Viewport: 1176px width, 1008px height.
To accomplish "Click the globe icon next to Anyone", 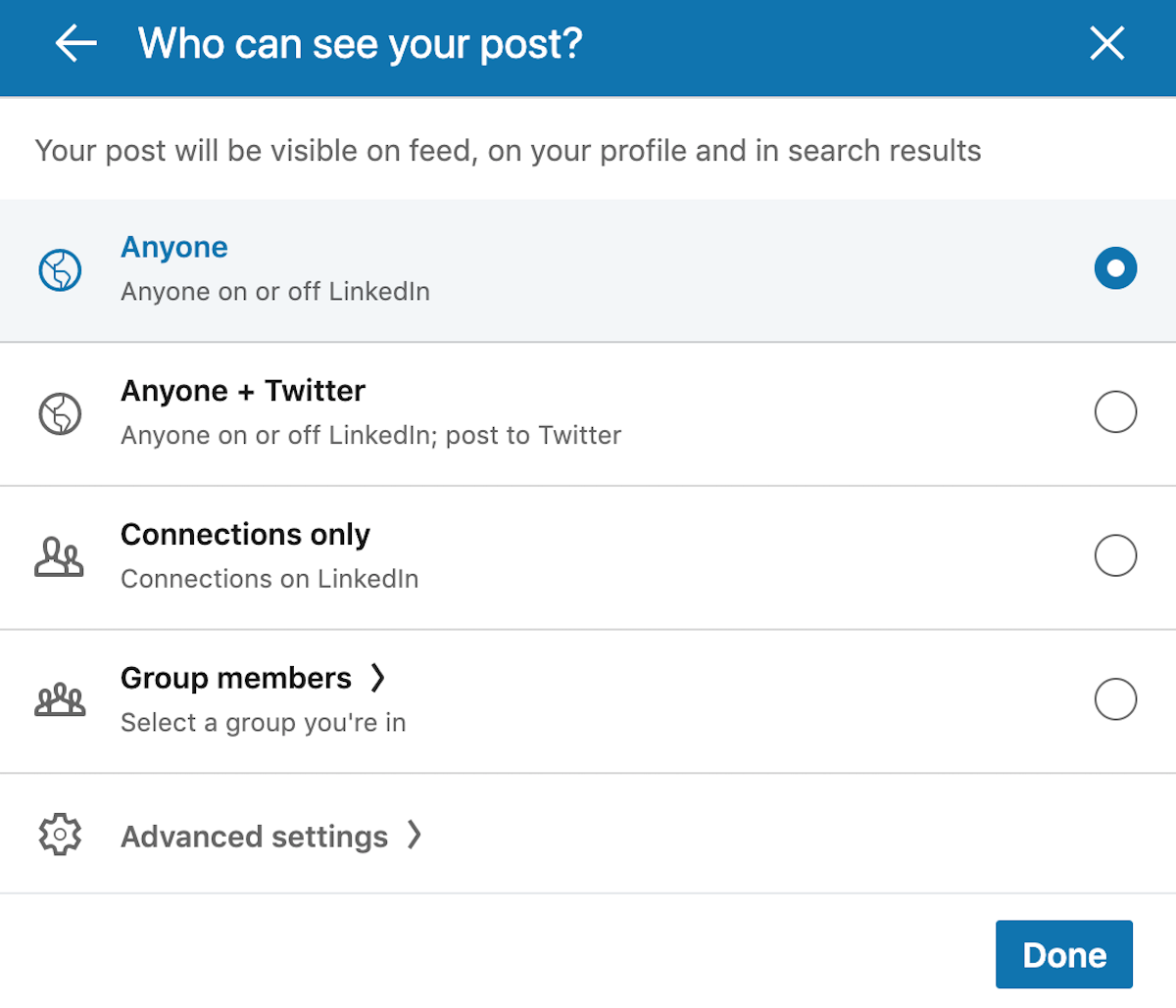I will (60, 268).
